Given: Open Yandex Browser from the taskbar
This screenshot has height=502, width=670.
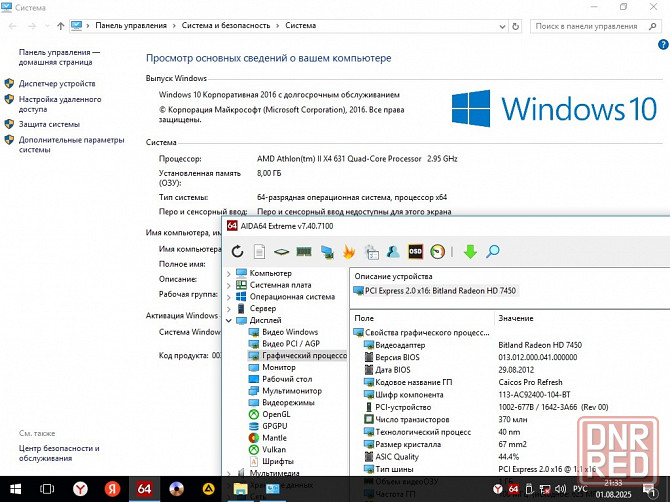Looking at the screenshot, I should coord(80,489).
